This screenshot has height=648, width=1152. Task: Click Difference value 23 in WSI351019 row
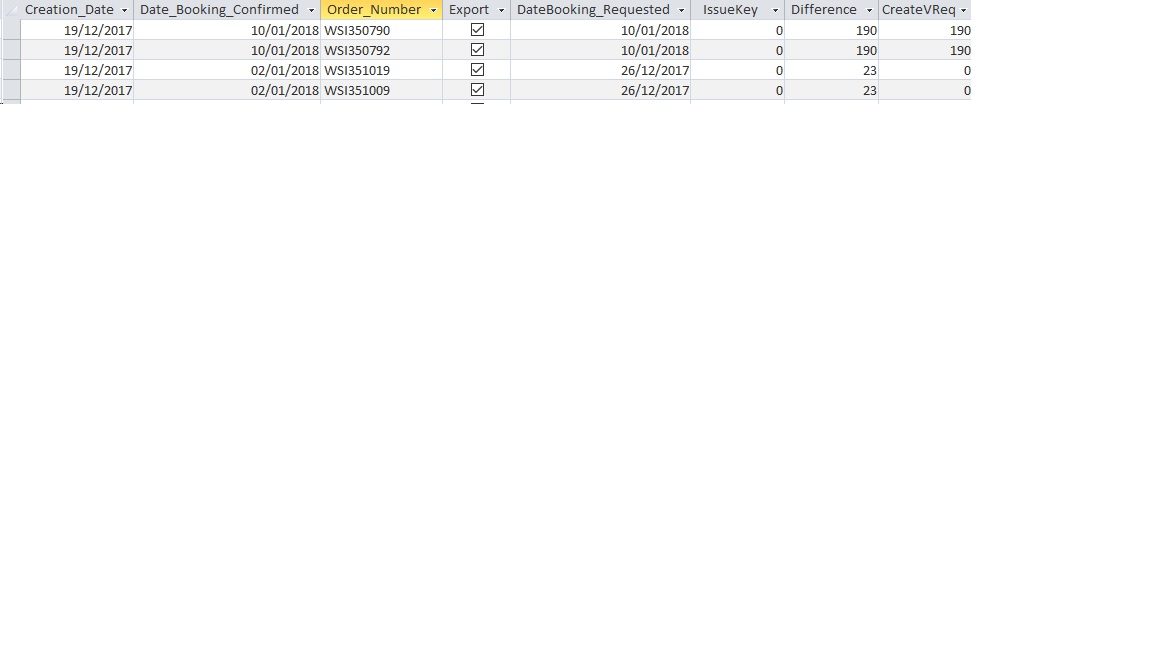(832, 70)
